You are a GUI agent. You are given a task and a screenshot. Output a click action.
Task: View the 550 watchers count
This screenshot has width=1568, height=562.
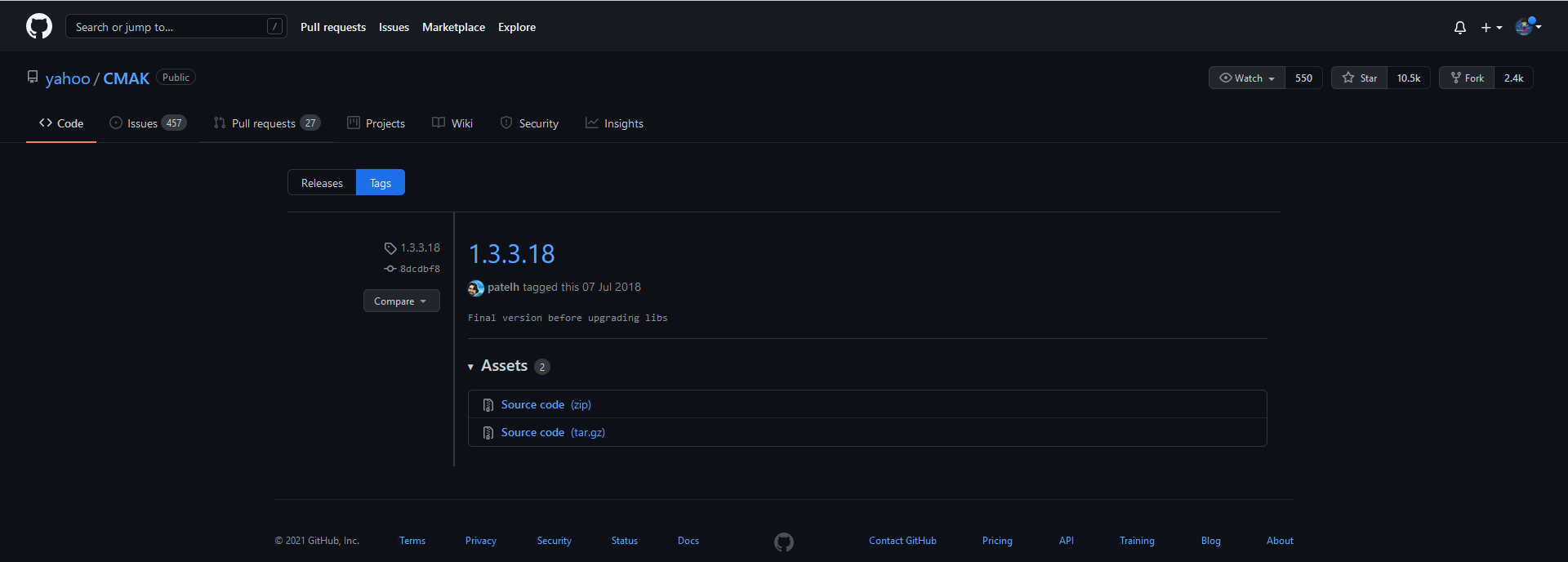(1303, 78)
